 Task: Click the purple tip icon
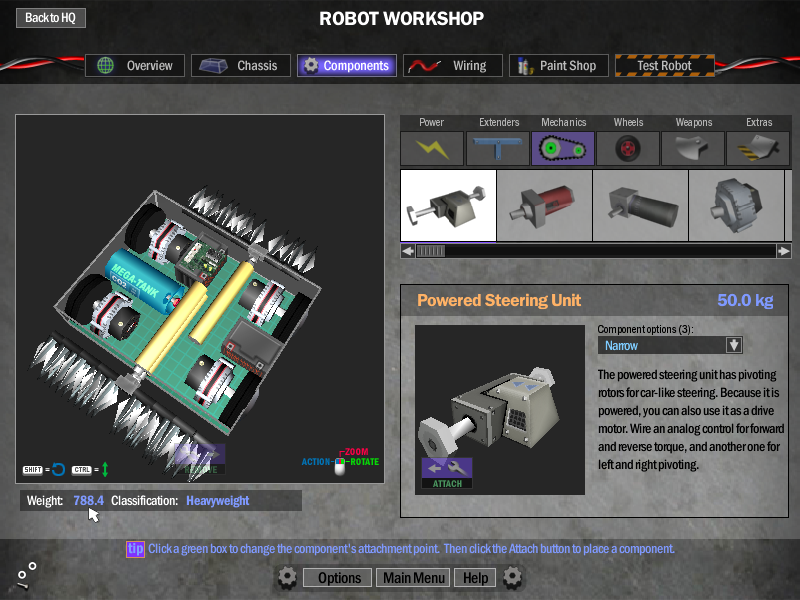[135, 549]
